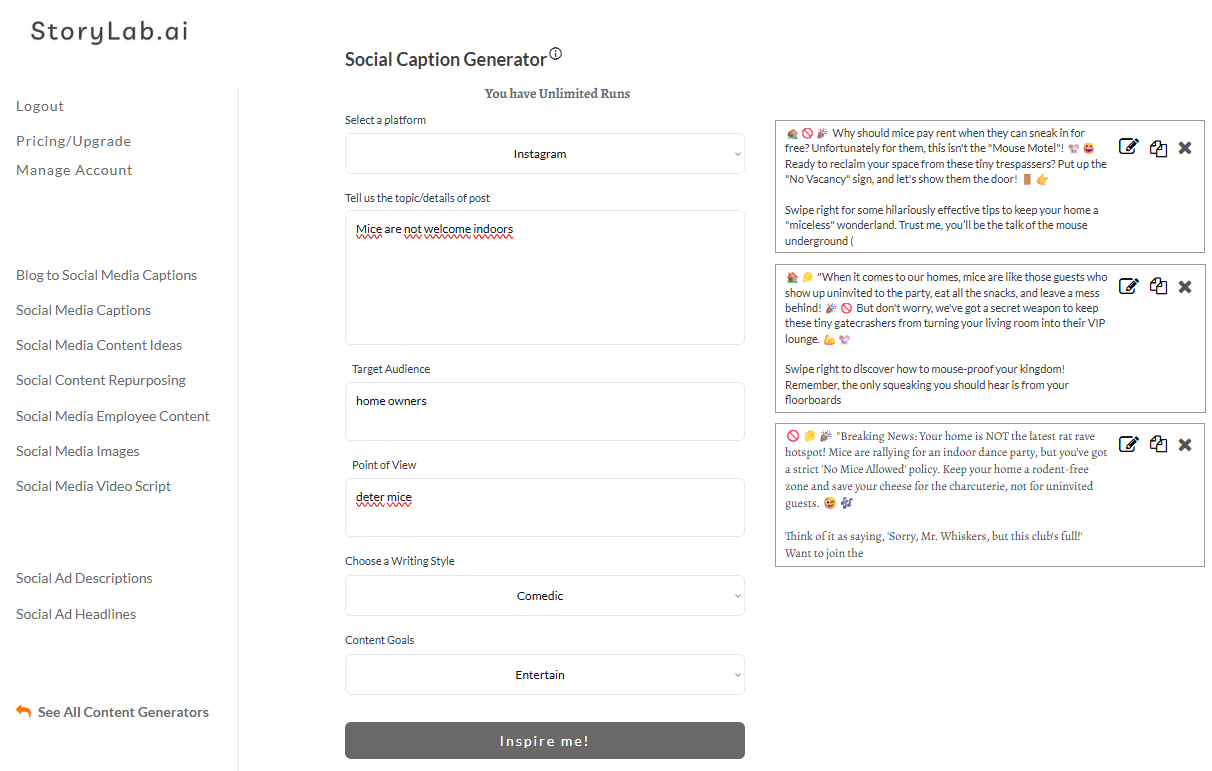Click the Point of View input field
Viewport: 1212px width, 771px height.
pyautogui.click(x=545, y=507)
